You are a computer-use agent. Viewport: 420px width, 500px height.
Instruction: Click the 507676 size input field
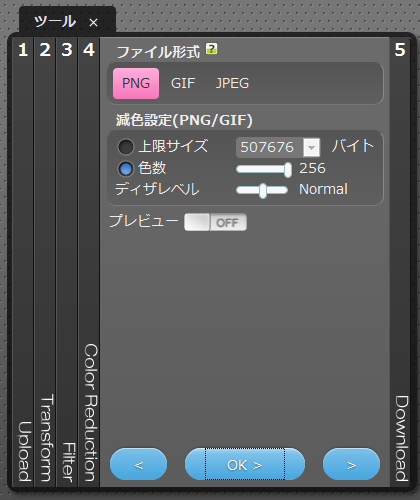point(269,147)
